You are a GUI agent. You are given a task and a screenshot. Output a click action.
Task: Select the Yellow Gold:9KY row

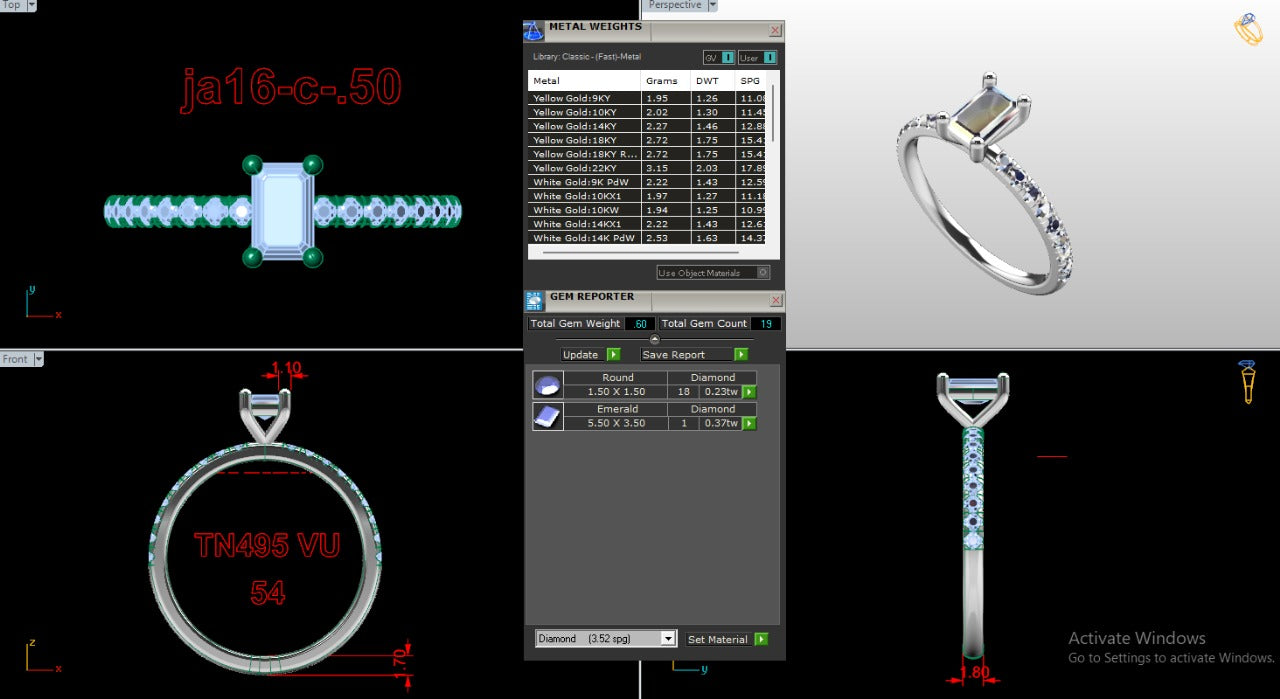click(647, 98)
